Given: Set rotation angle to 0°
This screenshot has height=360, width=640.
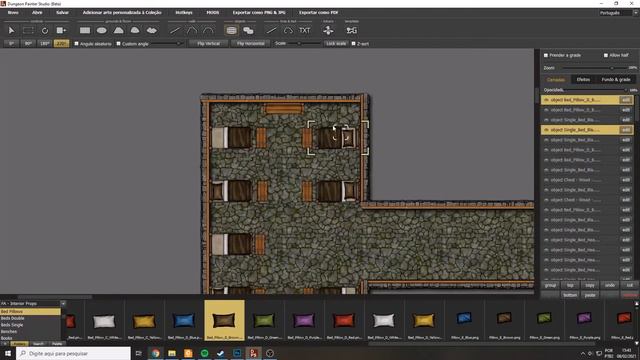Looking at the screenshot, I should point(11,44).
